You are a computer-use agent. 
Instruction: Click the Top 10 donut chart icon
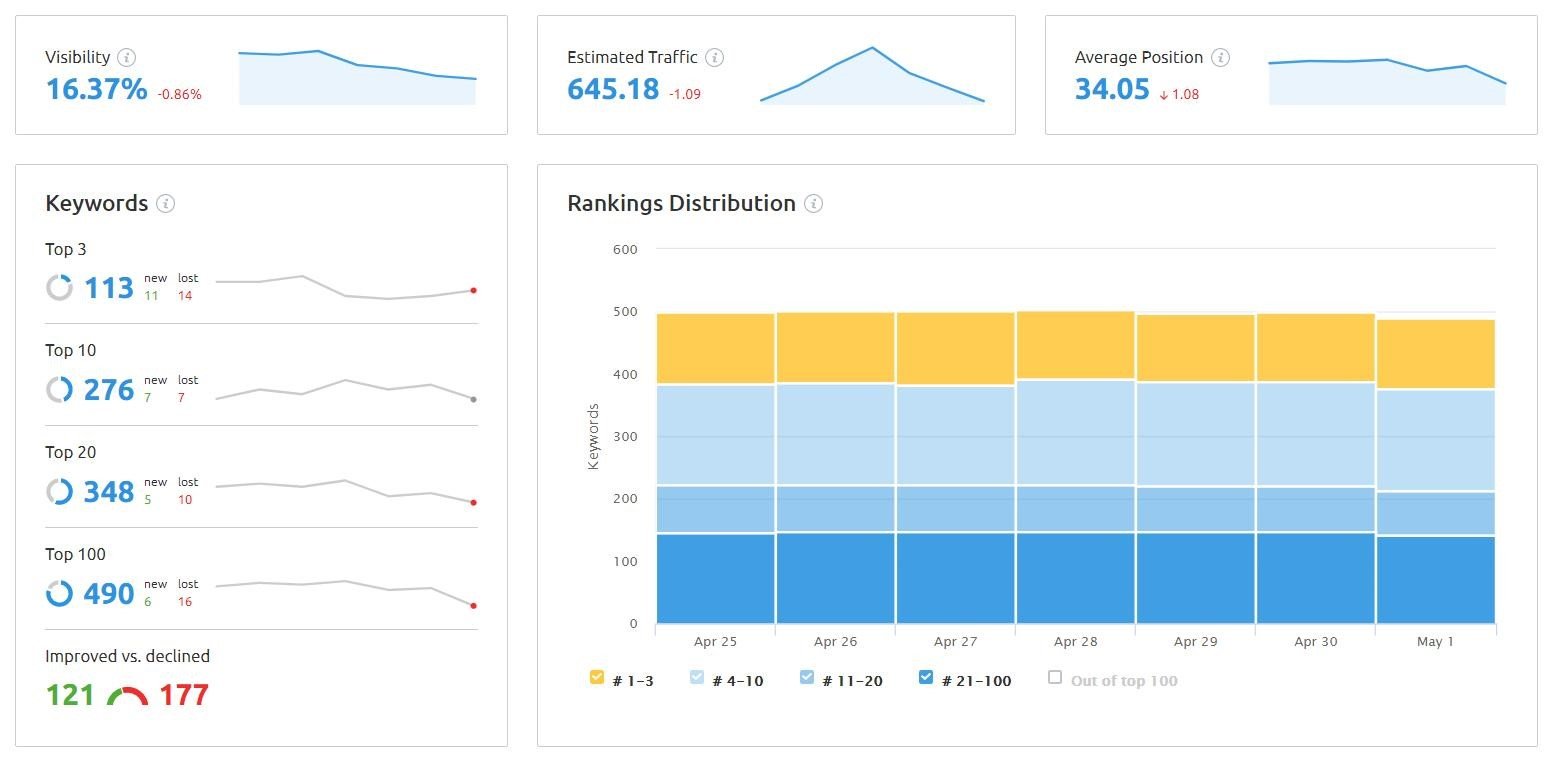pos(60,389)
